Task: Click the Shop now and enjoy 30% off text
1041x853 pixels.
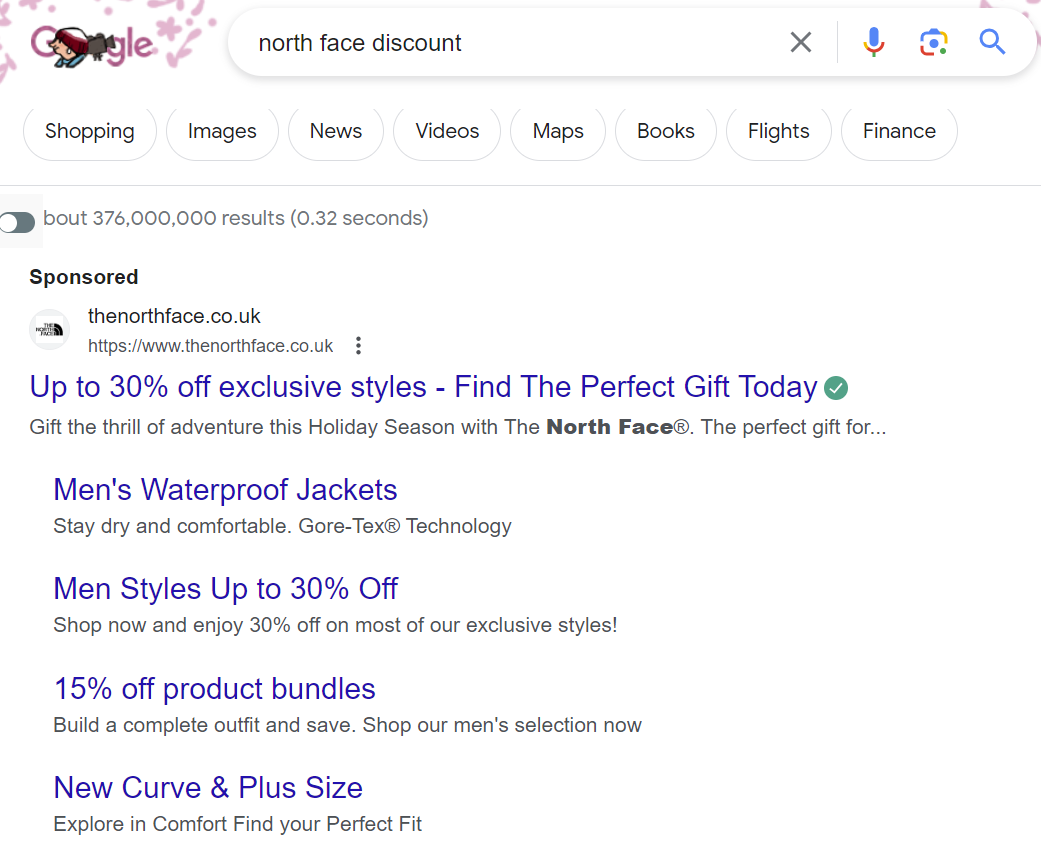Action: [335, 625]
